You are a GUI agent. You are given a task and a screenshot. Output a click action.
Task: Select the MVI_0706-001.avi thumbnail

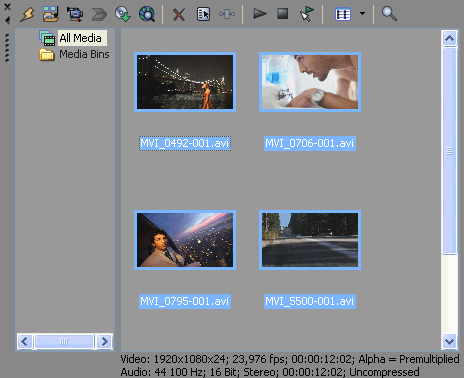pyautogui.click(x=310, y=82)
